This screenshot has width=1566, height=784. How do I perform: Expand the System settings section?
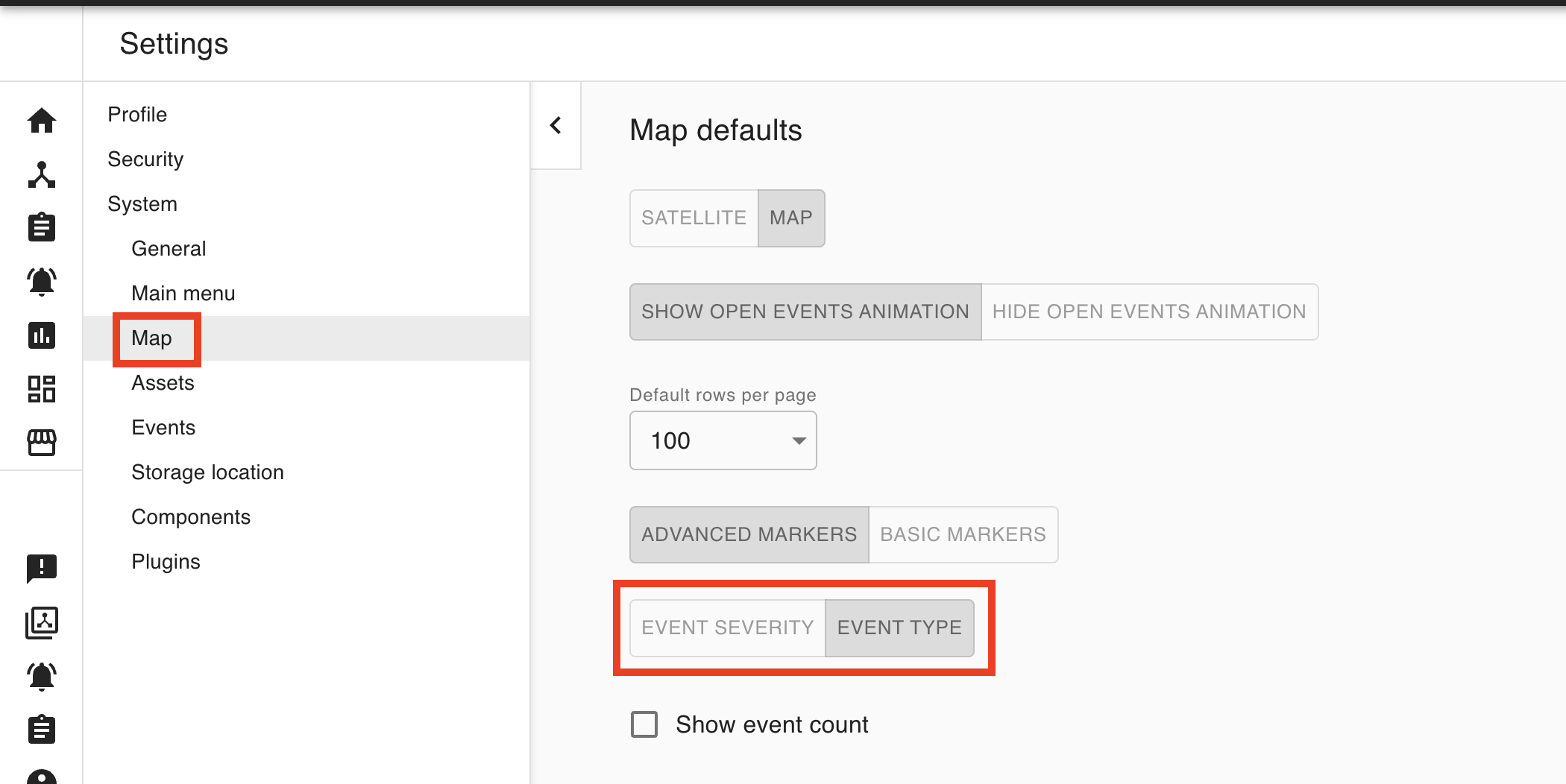coord(142,204)
